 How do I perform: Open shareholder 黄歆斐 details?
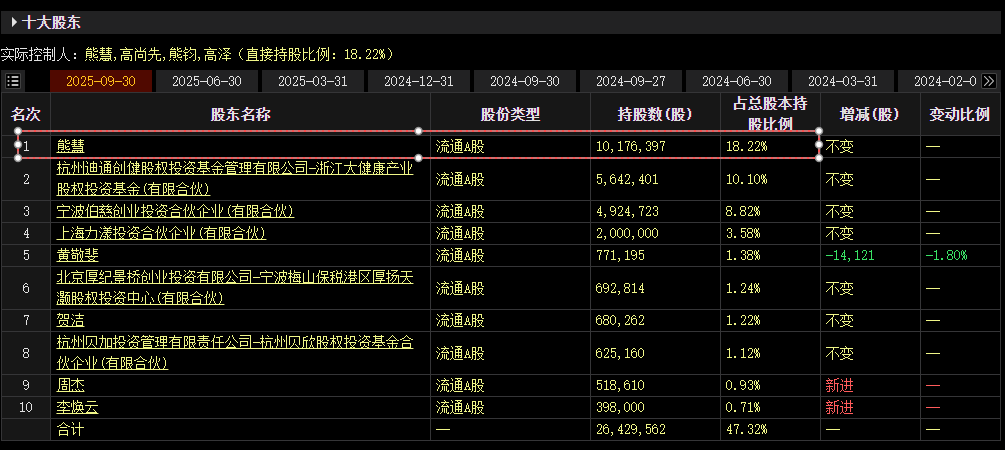pos(77,255)
